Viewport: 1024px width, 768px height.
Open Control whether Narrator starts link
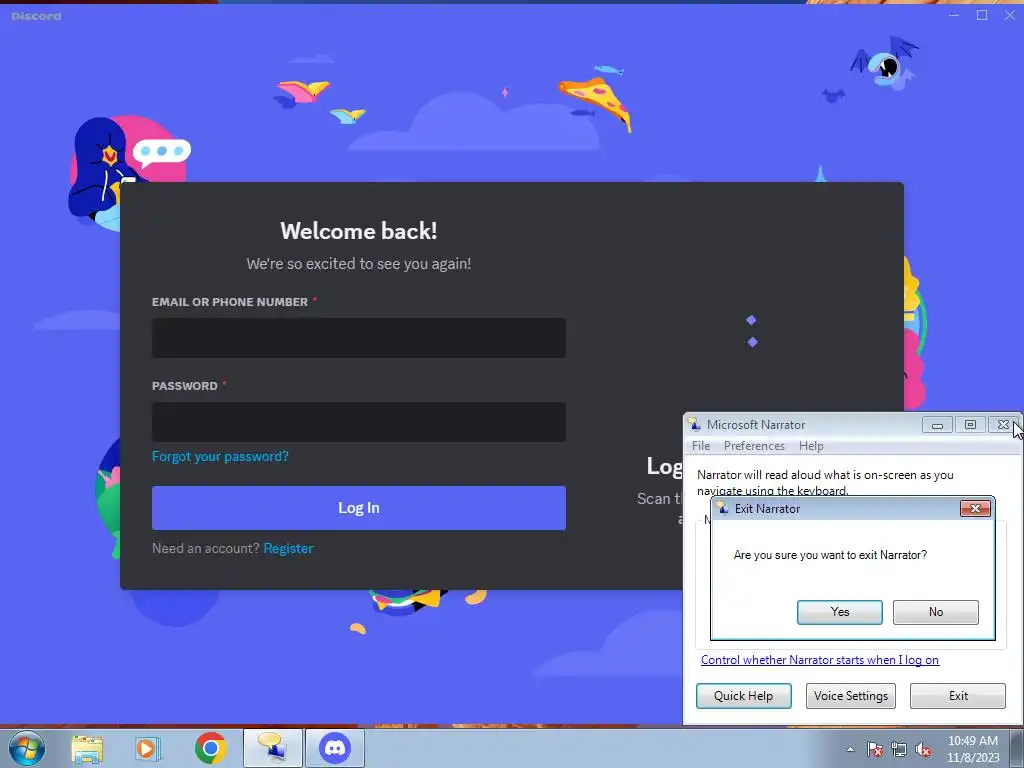tap(820, 660)
